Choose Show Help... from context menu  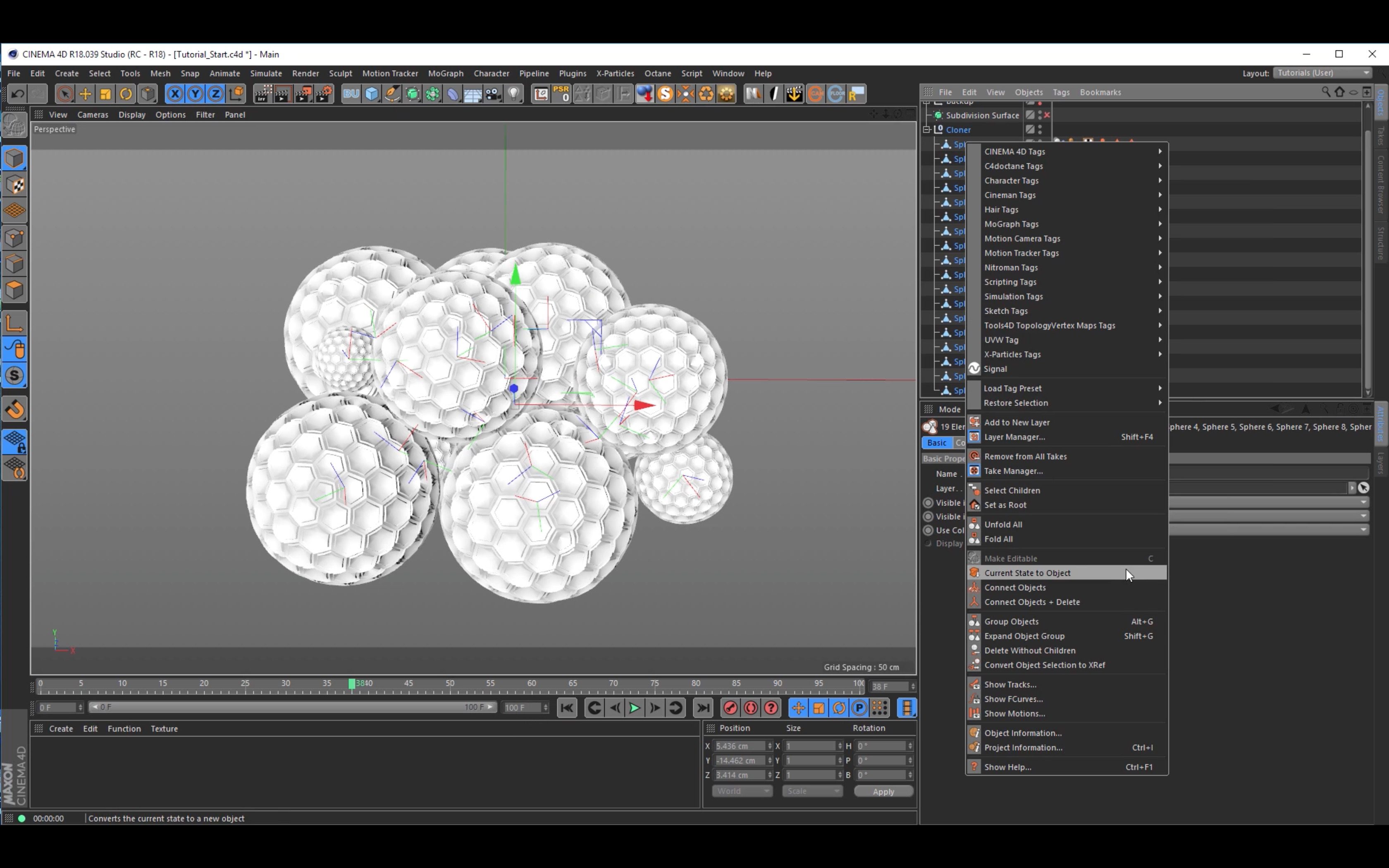tap(1067, 767)
